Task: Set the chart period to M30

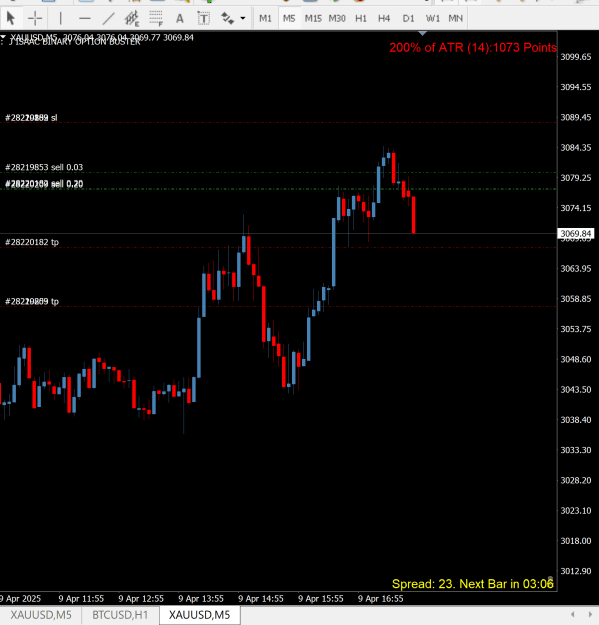Action: tap(337, 18)
